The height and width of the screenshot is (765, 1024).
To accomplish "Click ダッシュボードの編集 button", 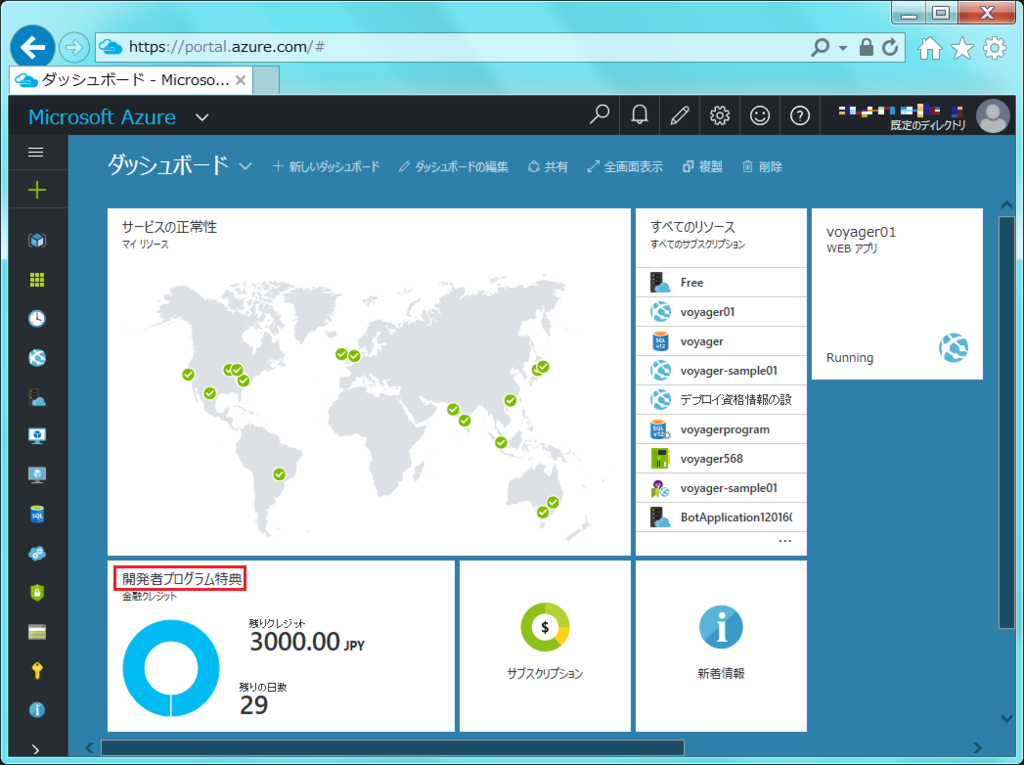I will (453, 167).
